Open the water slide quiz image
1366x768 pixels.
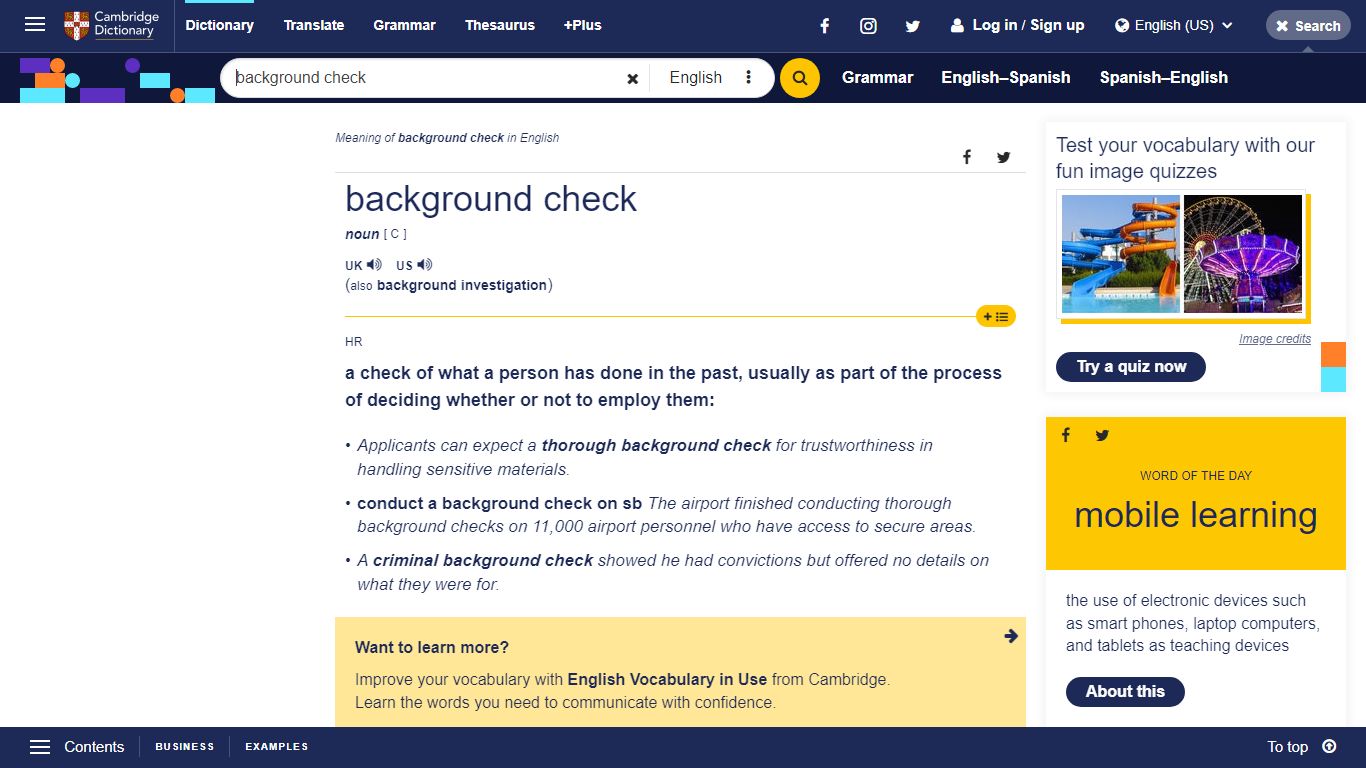1120,254
